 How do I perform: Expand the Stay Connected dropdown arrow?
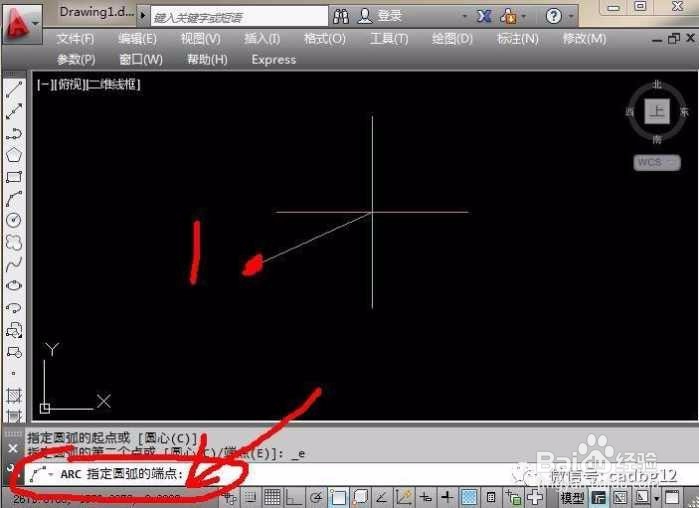524,17
